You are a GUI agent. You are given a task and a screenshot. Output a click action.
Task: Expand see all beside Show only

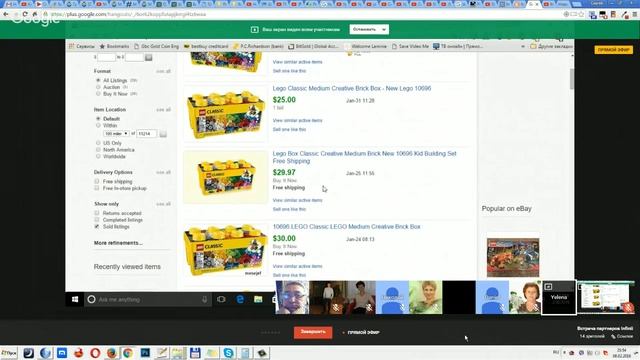click(163, 204)
